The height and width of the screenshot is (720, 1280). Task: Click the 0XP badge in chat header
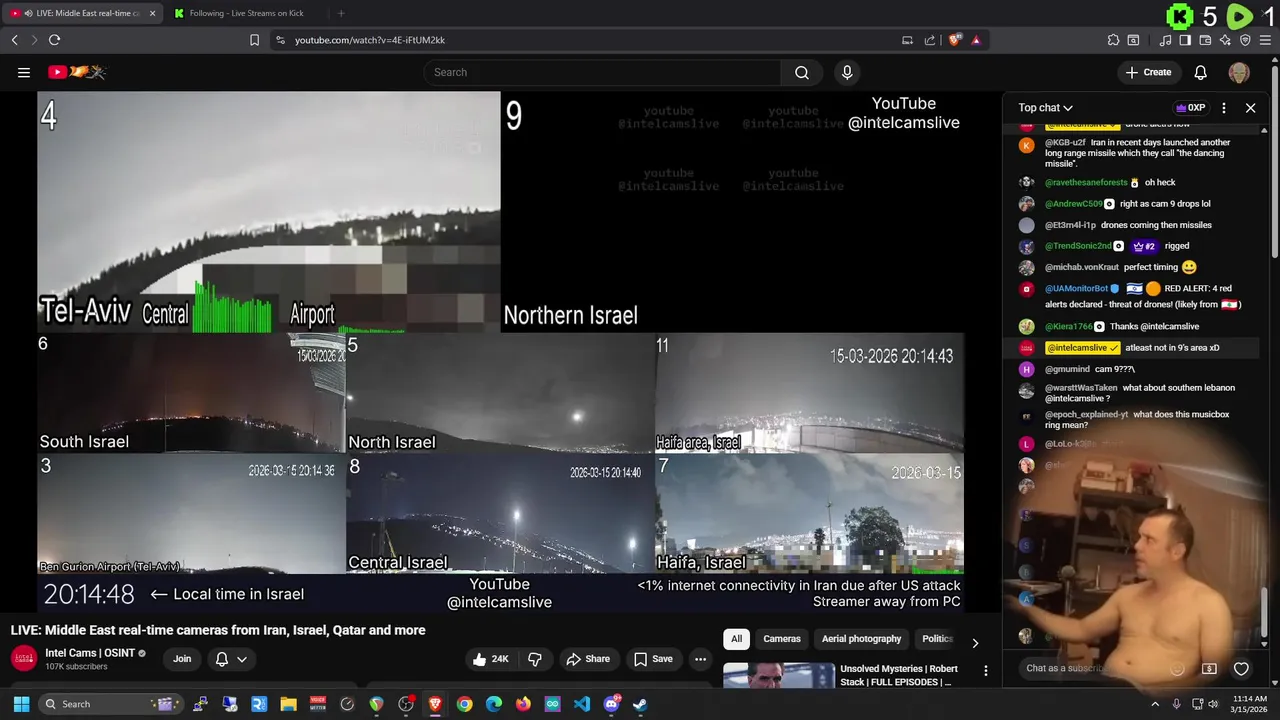(x=1190, y=108)
